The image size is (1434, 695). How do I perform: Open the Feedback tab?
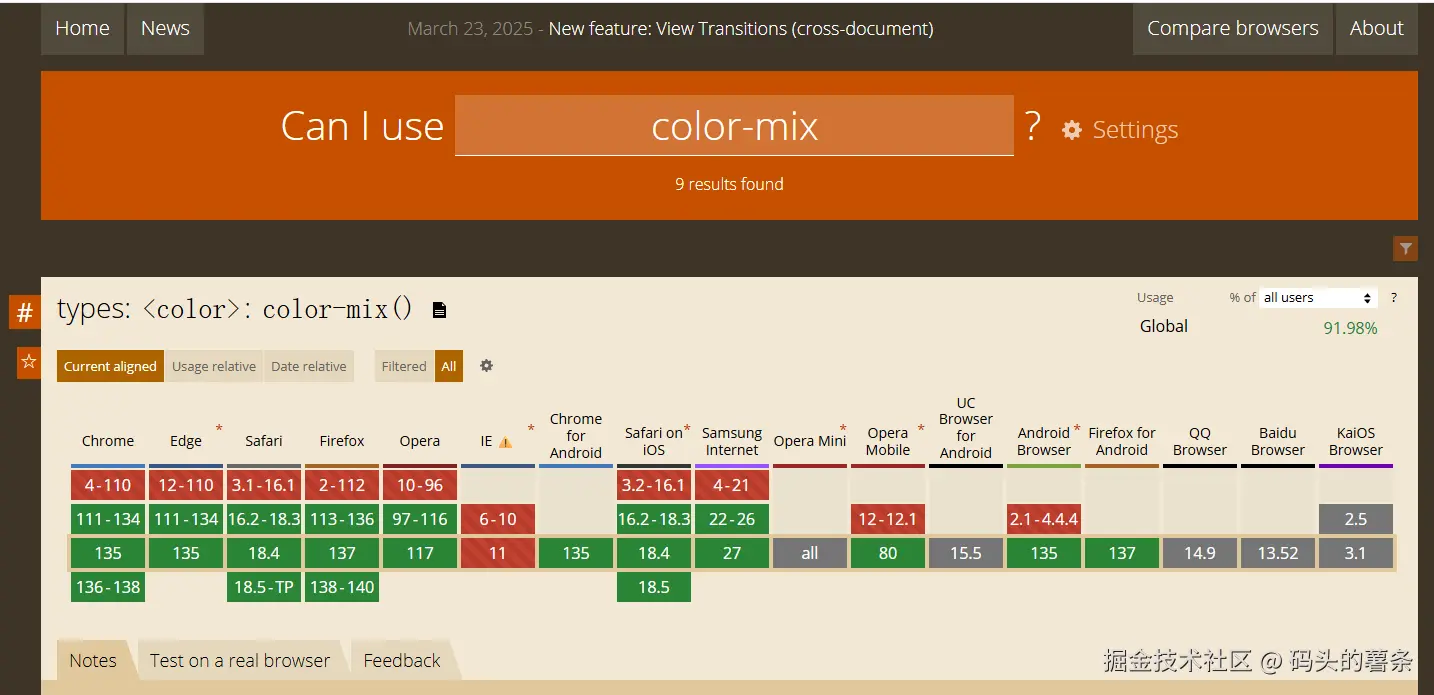click(x=402, y=660)
